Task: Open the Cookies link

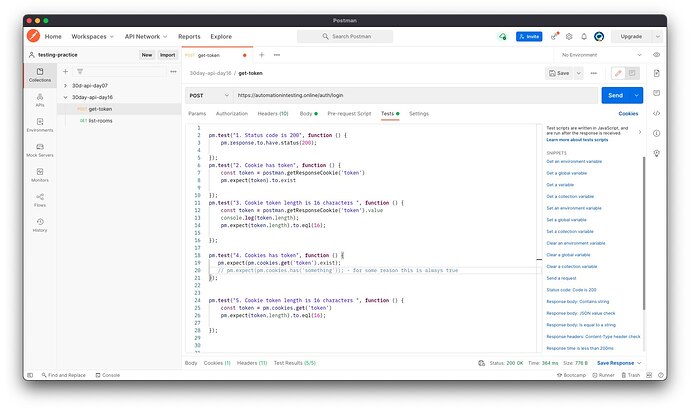Action: pyautogui.click(x=628, y=114)
